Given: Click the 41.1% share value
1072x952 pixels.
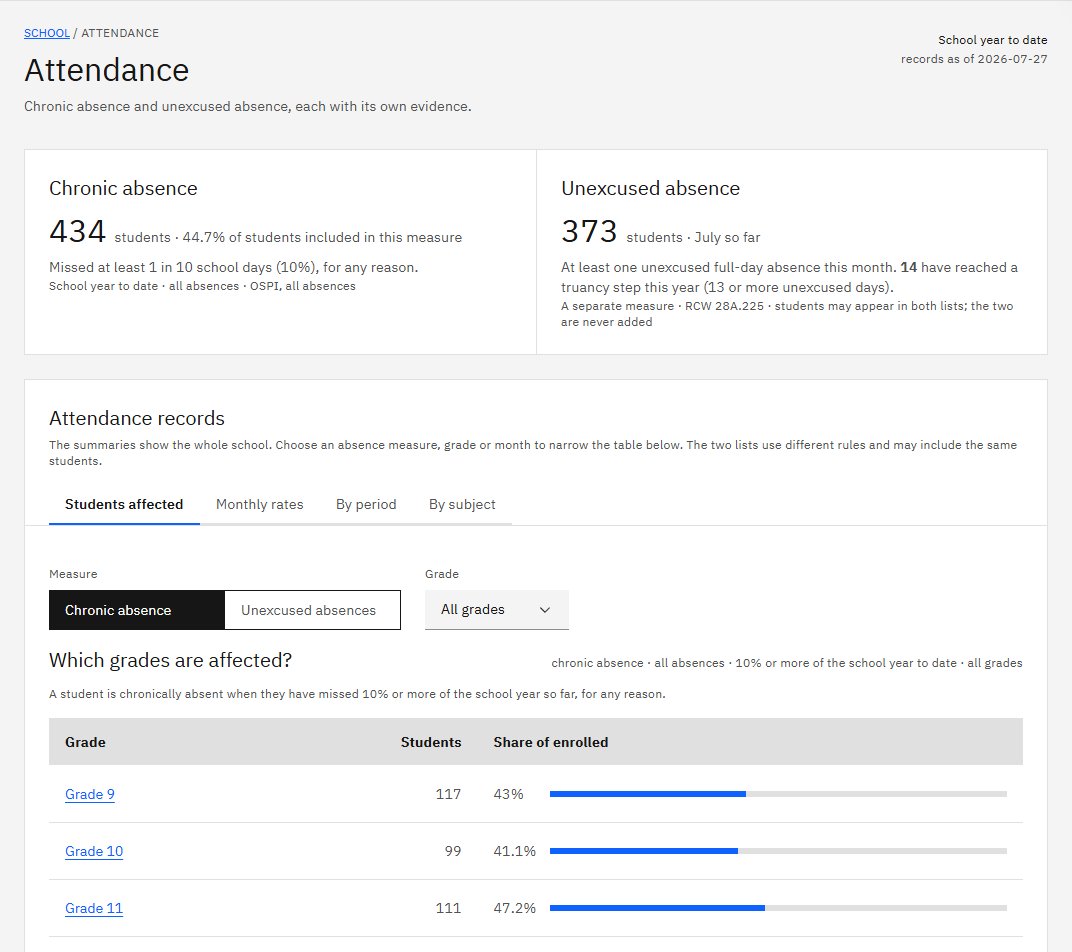Looking at the screenshot, I should (x=514, y=851).
